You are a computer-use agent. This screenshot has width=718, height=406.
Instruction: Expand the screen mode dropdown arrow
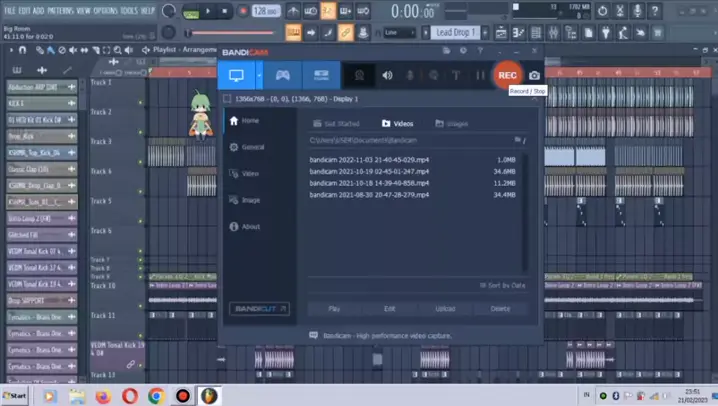tap(259, 75)
